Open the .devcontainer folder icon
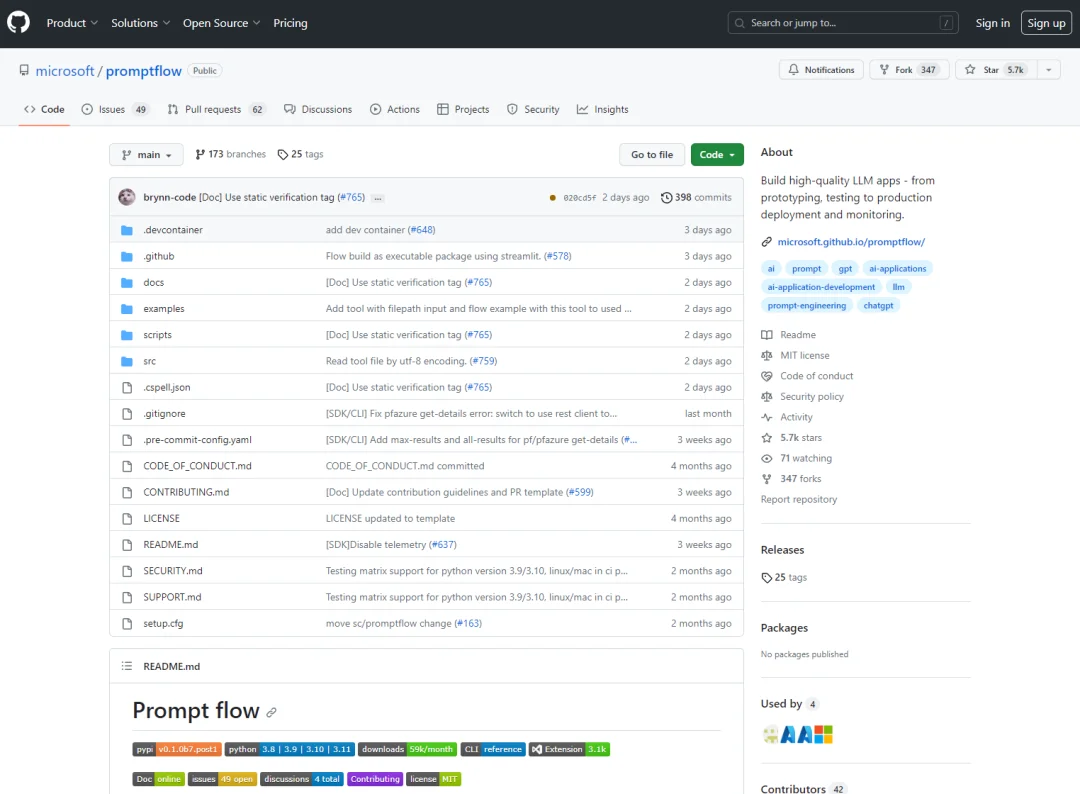This screenshot has width=1080, height=794. tap(127, 230)
